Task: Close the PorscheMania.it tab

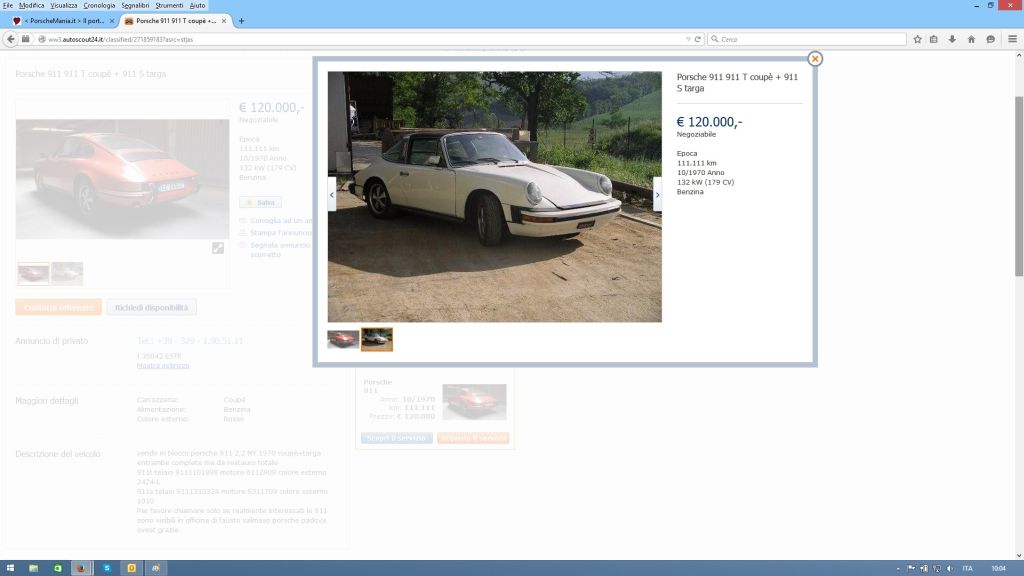Action: point(112,21)
